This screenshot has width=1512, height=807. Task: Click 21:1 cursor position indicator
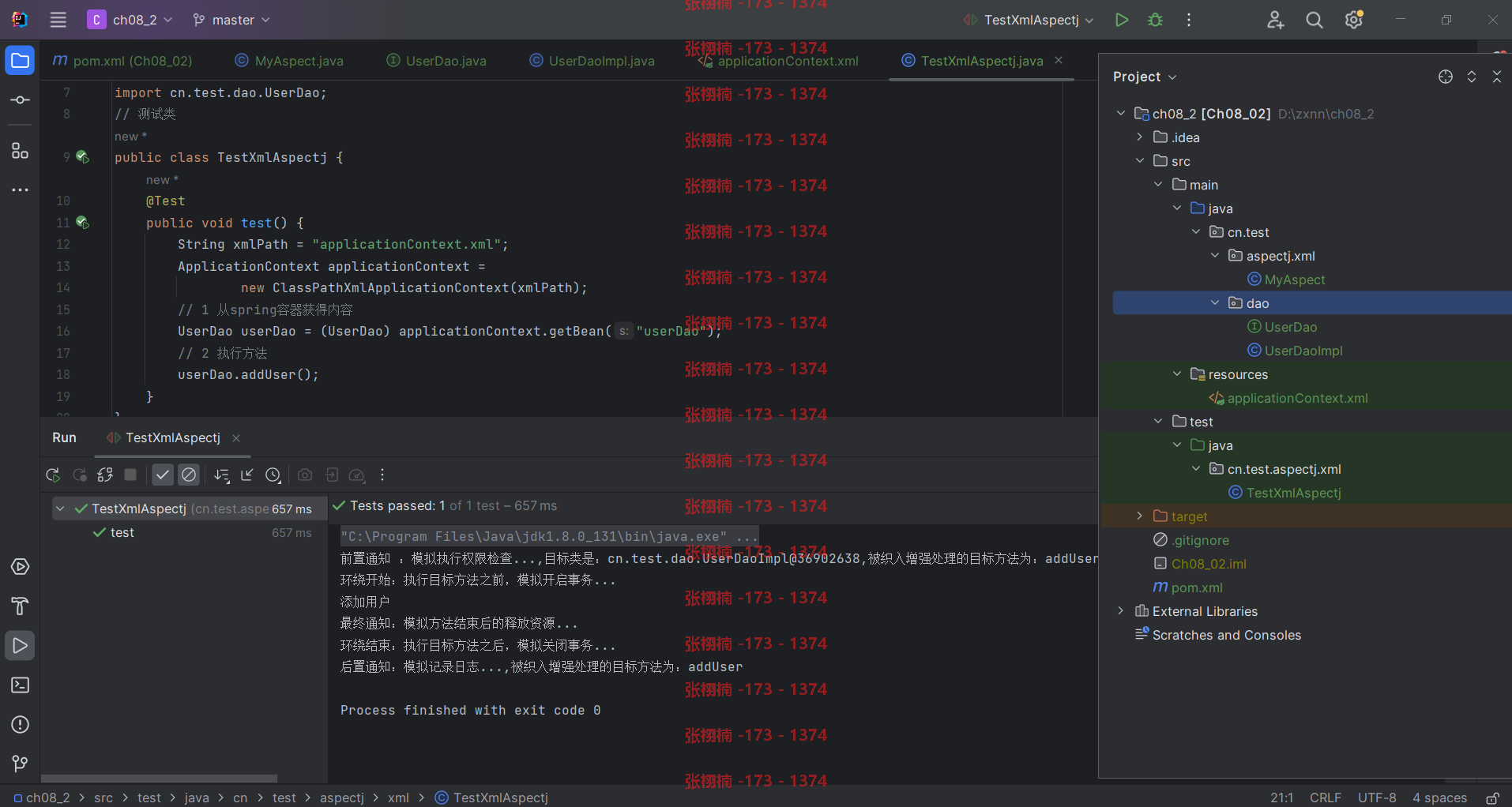(x=1282, y=798)
